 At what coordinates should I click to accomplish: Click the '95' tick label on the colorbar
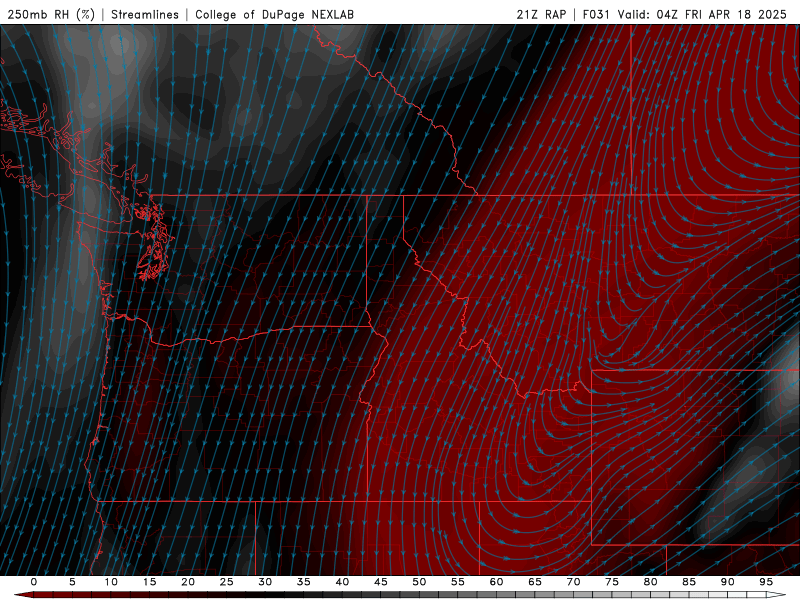pyautogui.click(x=766, y=582)
